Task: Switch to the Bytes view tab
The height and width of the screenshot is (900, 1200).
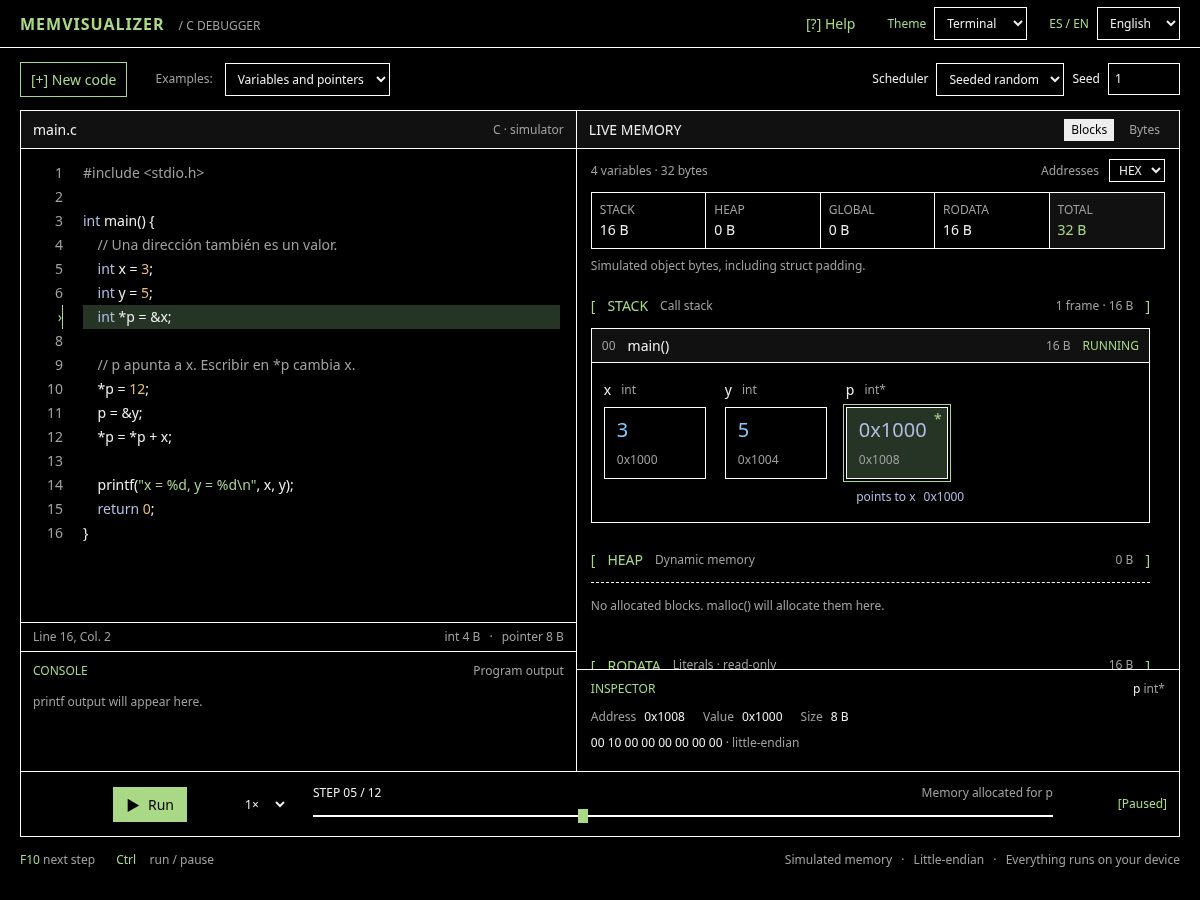Action: 1144,129
